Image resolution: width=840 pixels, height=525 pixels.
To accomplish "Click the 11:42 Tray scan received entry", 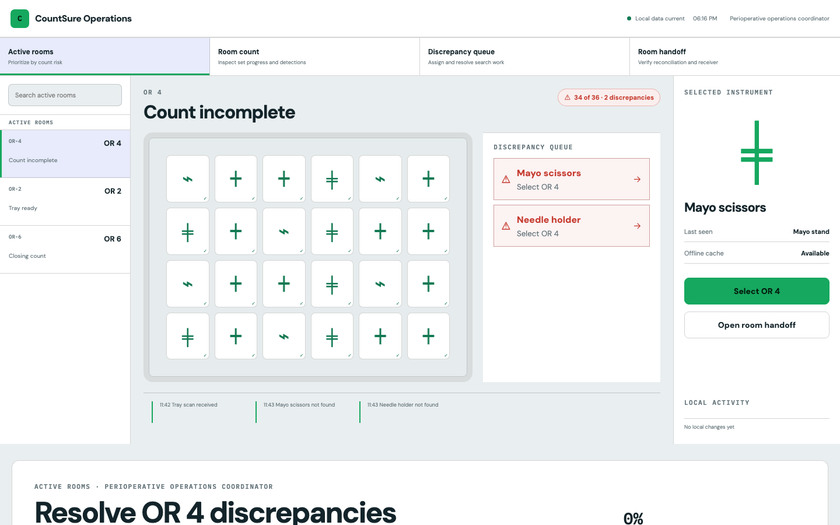I will tap(189, 405).
